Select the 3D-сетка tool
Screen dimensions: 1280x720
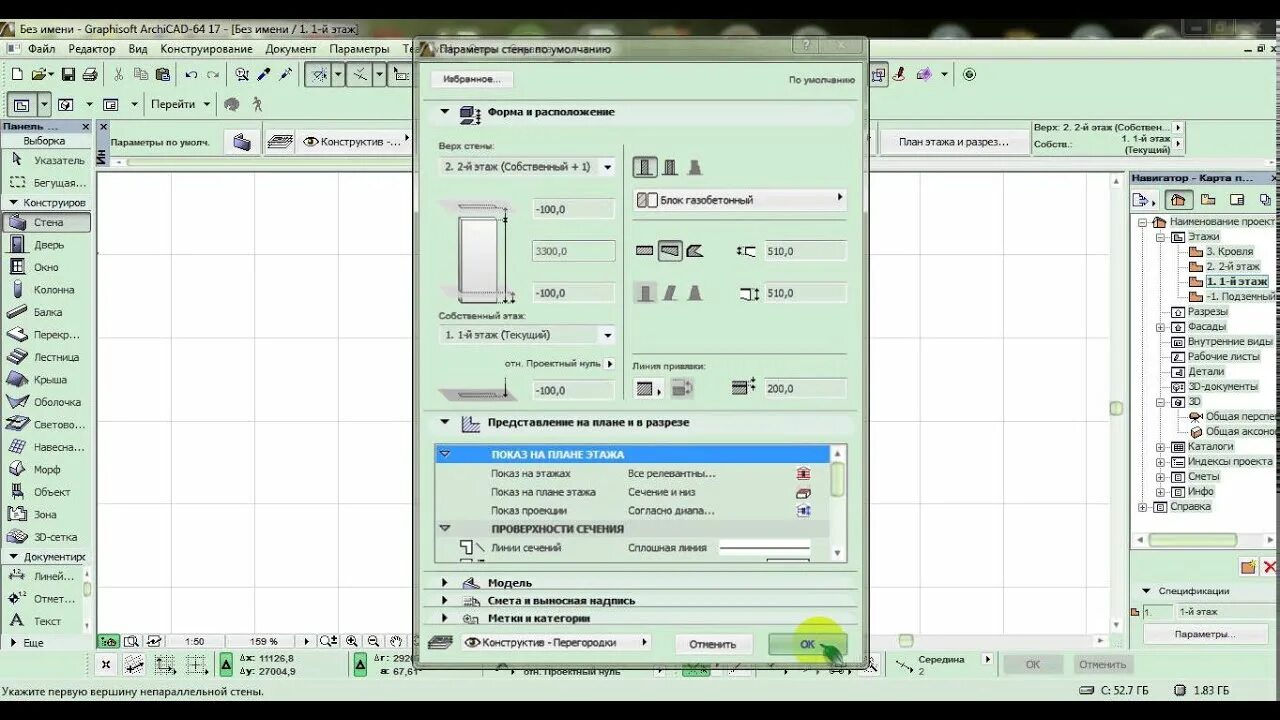[x=46, y=537]
